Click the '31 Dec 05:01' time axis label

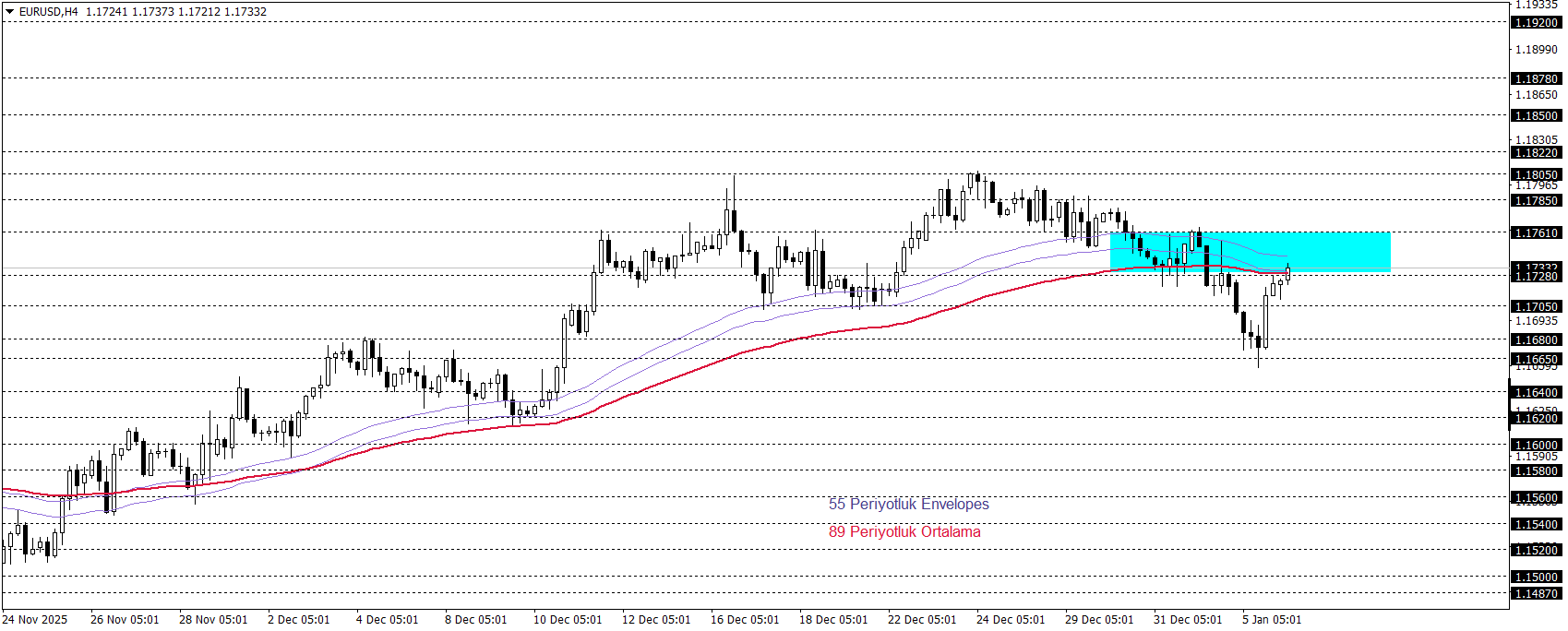click(1188, 620)
